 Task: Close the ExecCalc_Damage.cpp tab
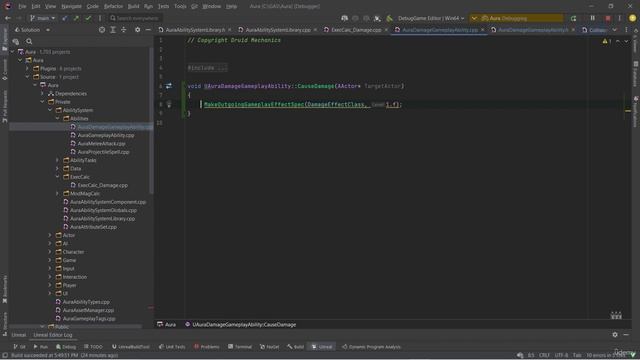tap(386, 30)
